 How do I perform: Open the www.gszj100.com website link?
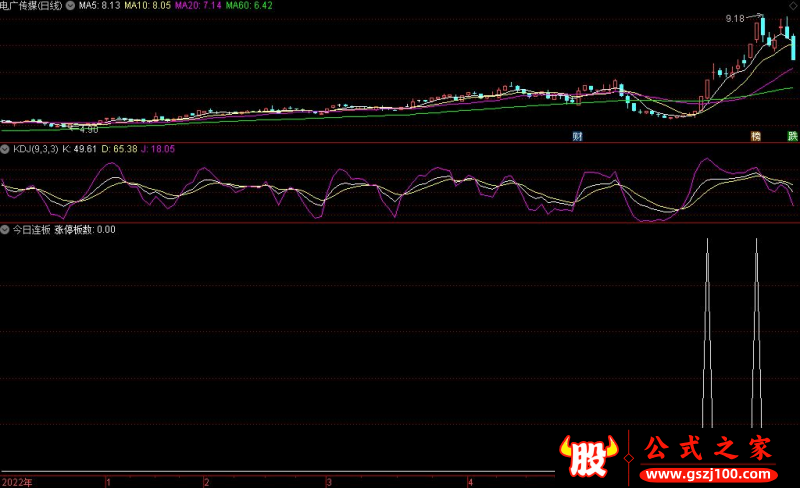705,471
